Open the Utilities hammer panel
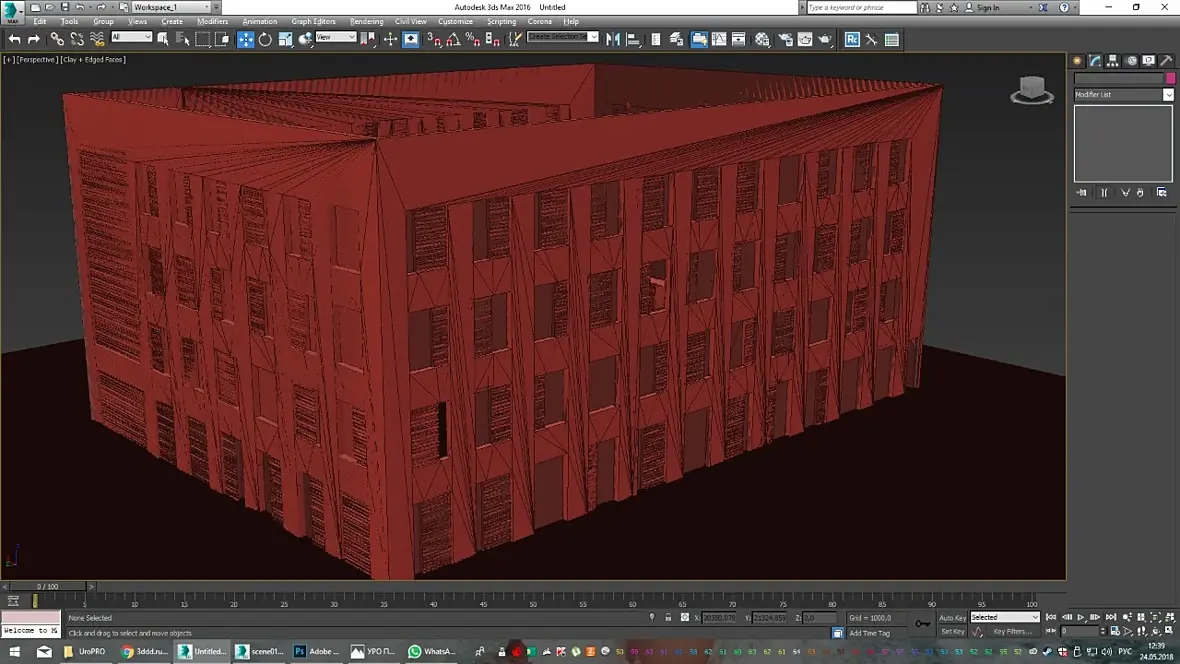The width and height of the screenshot is (1180, 664). (1166, 60)
